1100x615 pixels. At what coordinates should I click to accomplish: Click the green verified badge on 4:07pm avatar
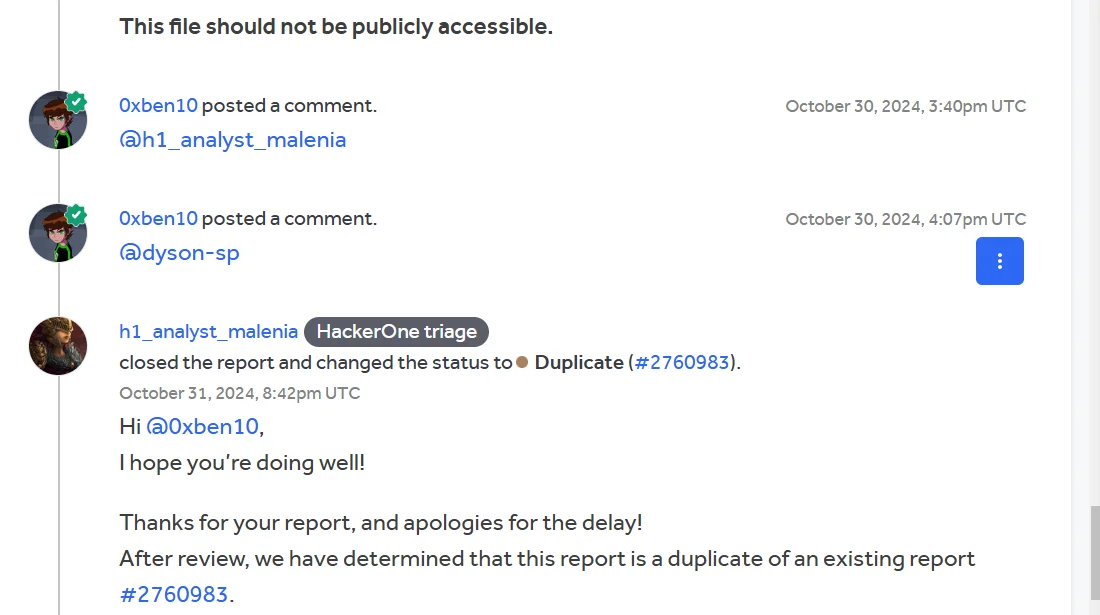[x=76, y=215]
